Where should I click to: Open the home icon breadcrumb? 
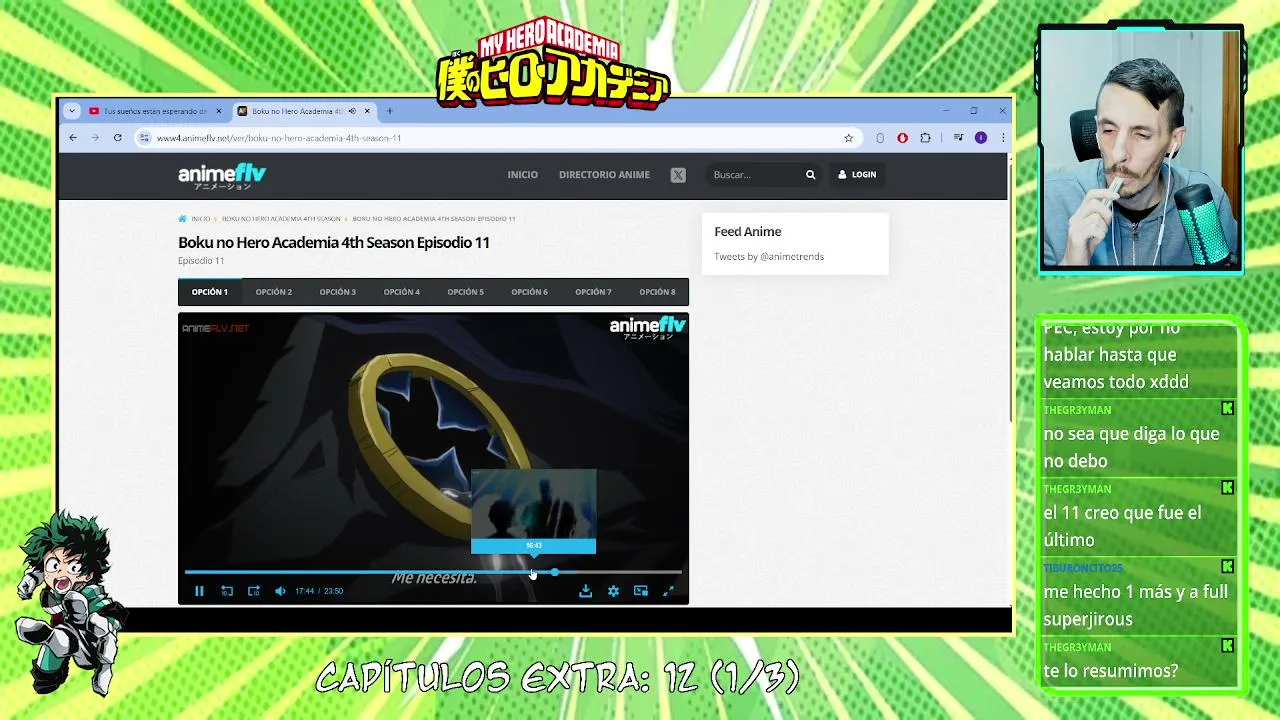coord(182,219)
